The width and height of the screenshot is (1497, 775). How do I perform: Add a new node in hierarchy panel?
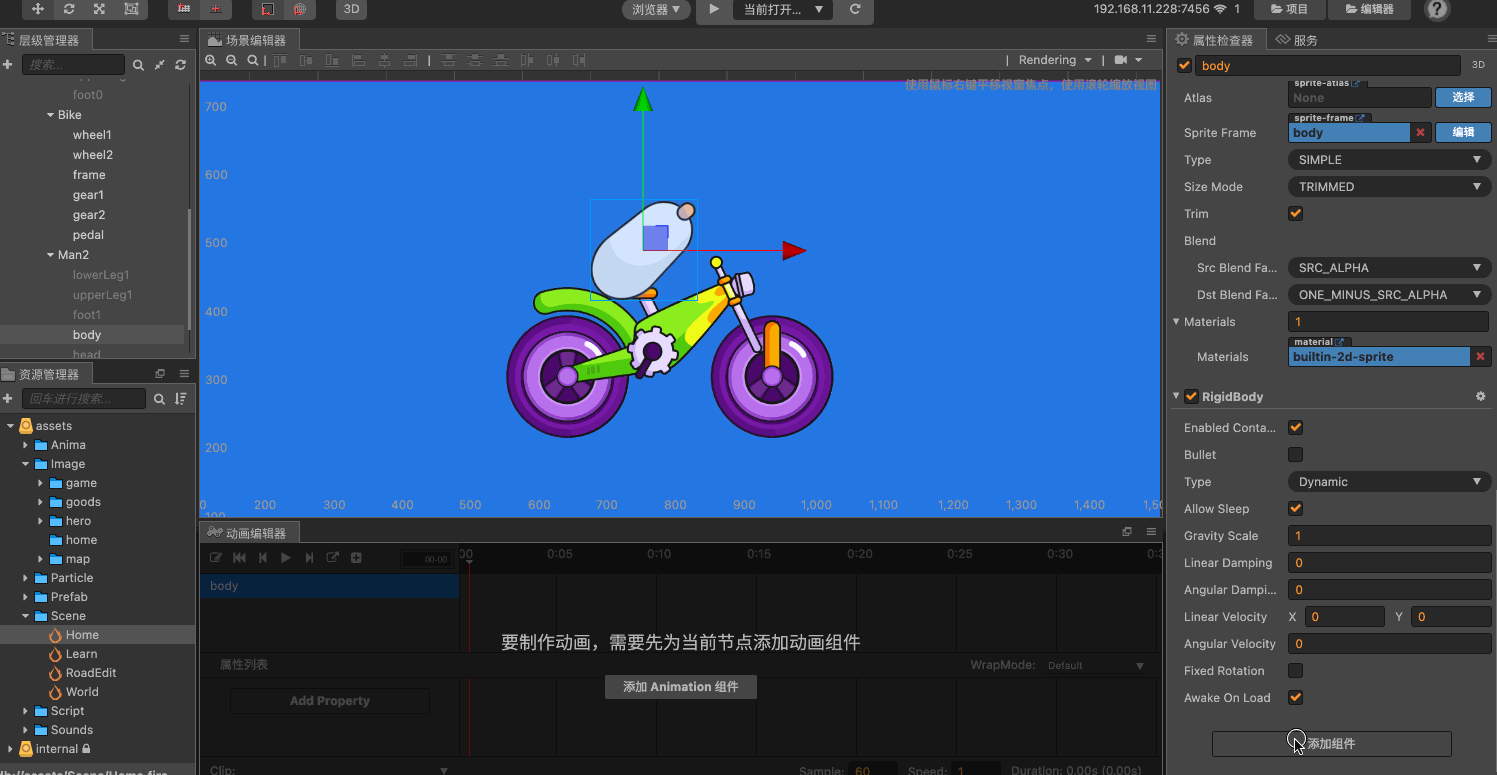pyautogui.click(x=8, y=64)
